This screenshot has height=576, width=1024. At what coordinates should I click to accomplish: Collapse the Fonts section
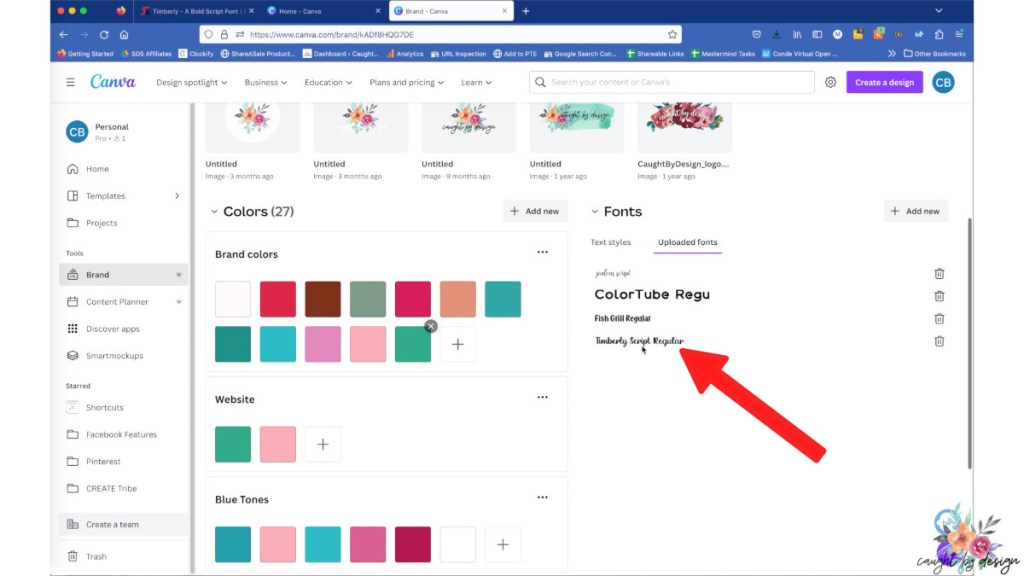tap(594, 212)
